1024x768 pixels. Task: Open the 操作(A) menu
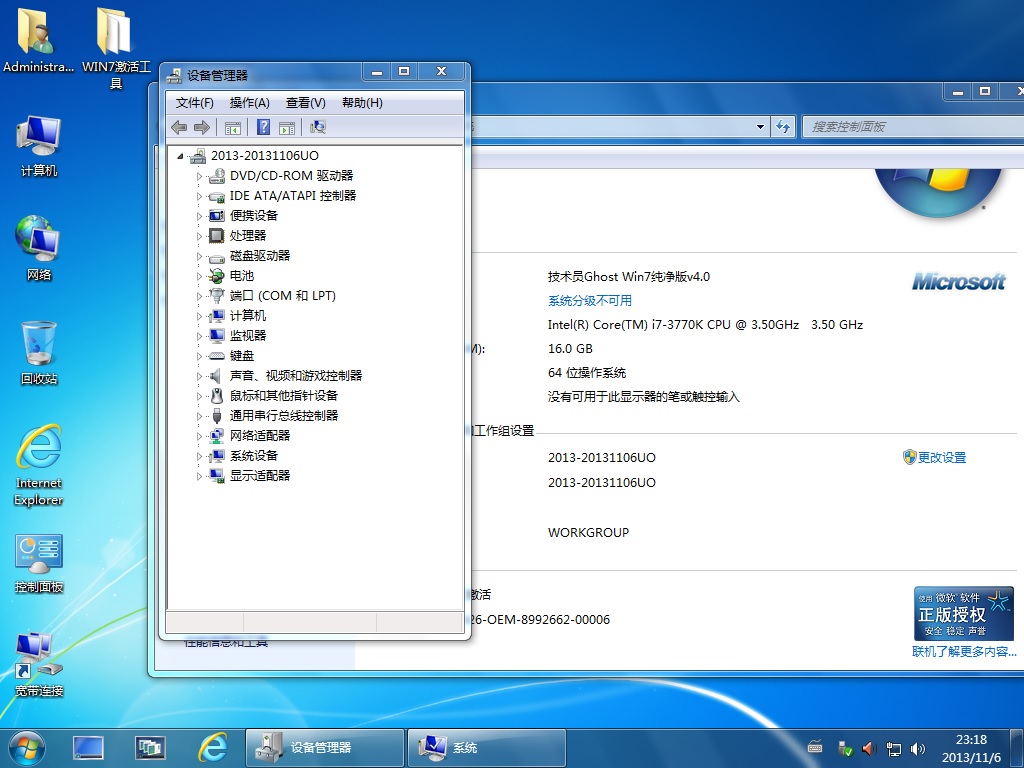tap(249, 103)
